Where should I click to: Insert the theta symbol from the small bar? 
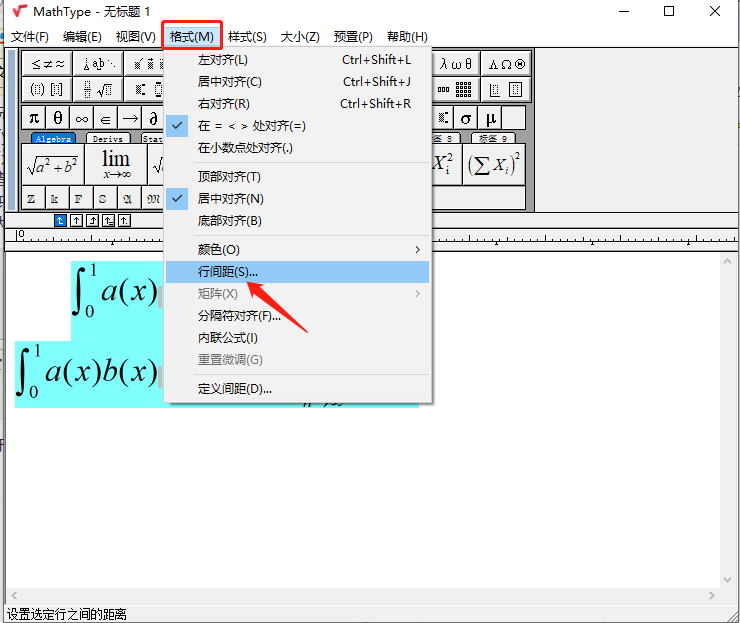(x=58, y=118)
